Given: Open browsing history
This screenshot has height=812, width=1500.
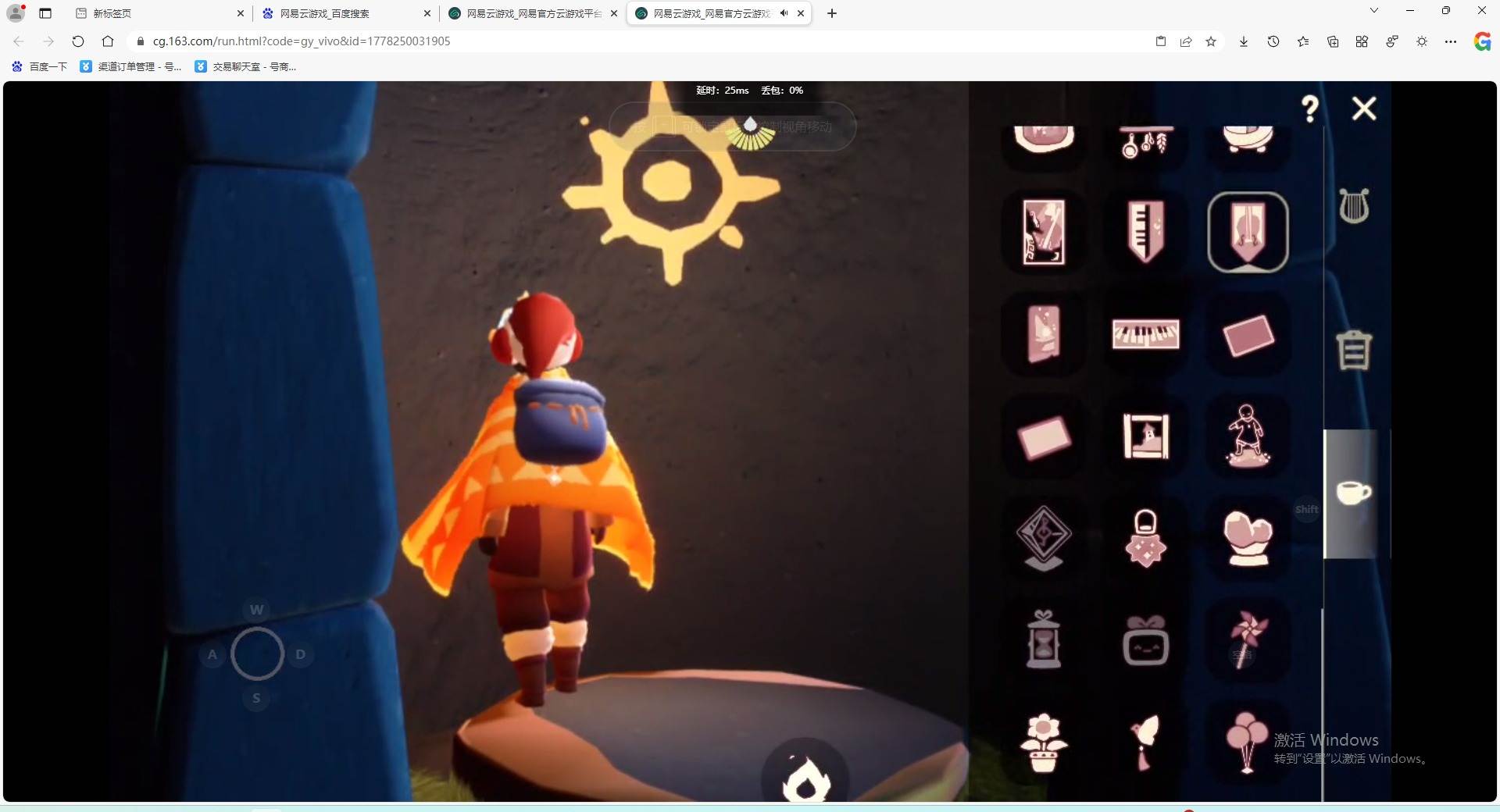Looking at the screenshot, I should (1273, 41).
